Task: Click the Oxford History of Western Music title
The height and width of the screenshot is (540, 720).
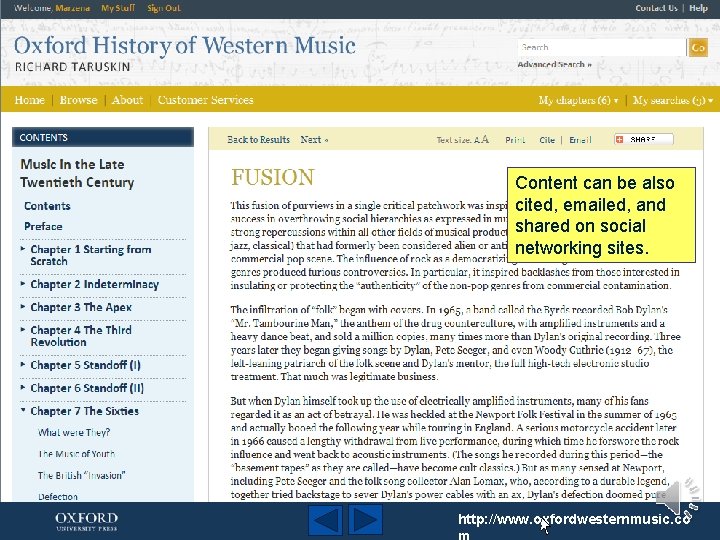Action: (185, 45)
